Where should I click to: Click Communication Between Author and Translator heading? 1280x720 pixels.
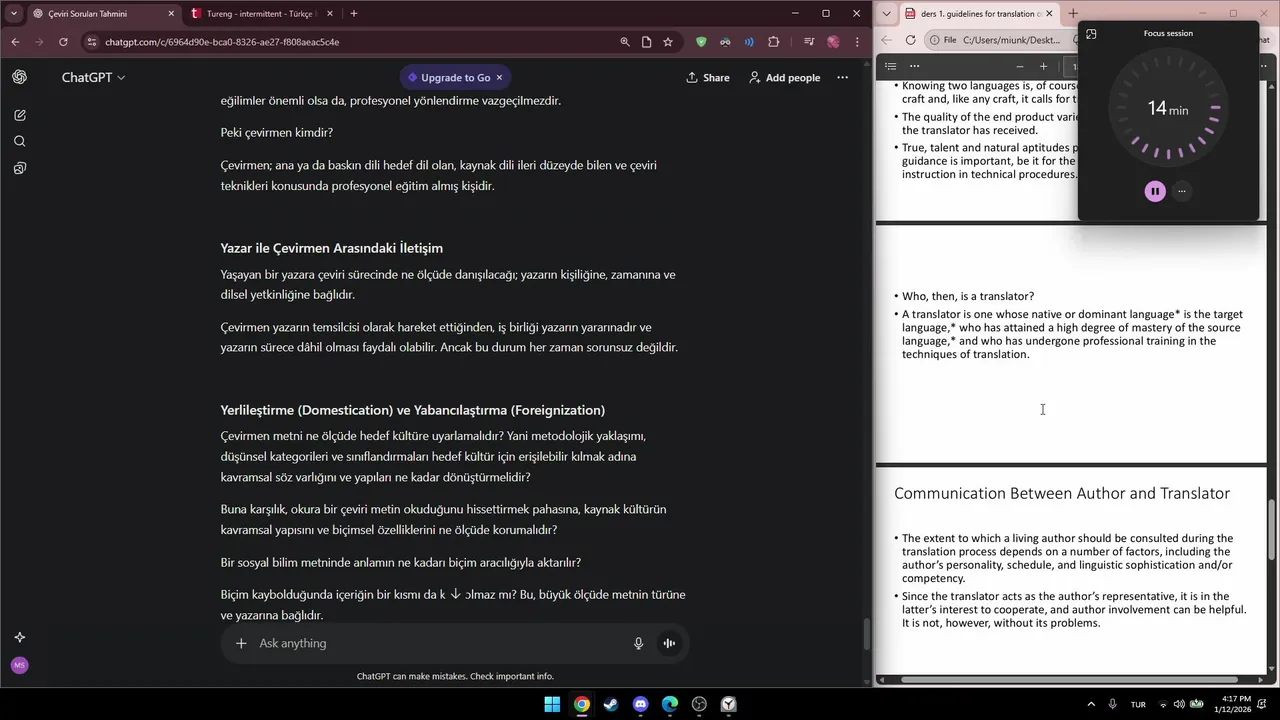click(1062, 493)
